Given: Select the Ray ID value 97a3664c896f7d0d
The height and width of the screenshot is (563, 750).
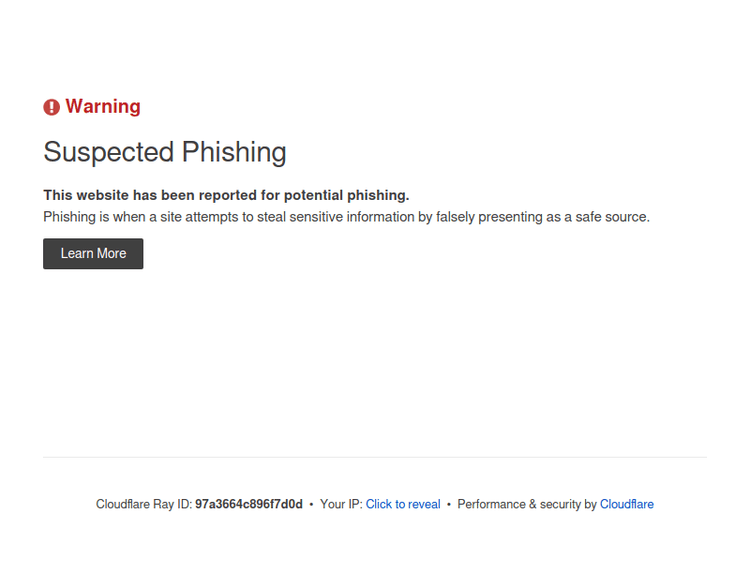Looking at the screenshot, I should pos(248,504).
